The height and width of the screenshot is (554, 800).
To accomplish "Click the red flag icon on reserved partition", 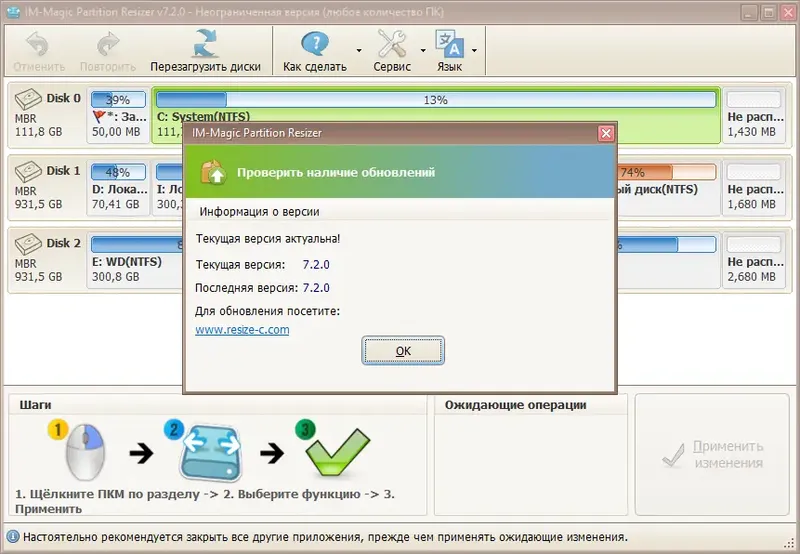I will point(99,117).
